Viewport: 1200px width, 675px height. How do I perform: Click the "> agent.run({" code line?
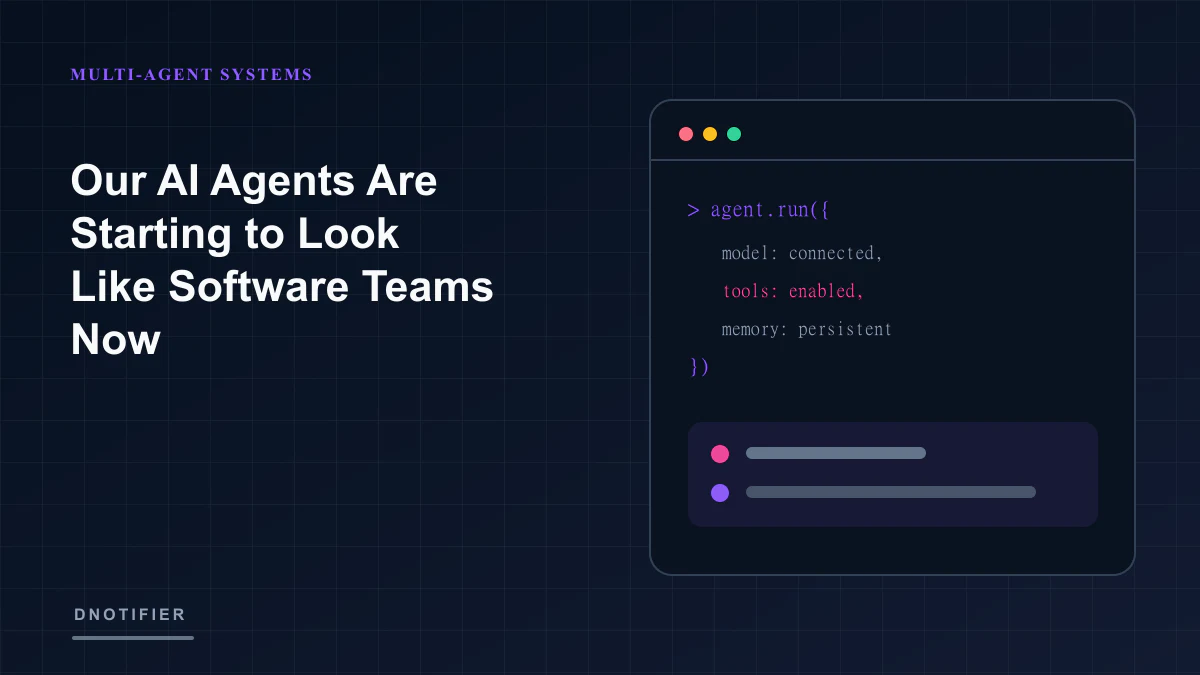pos(758,211)
